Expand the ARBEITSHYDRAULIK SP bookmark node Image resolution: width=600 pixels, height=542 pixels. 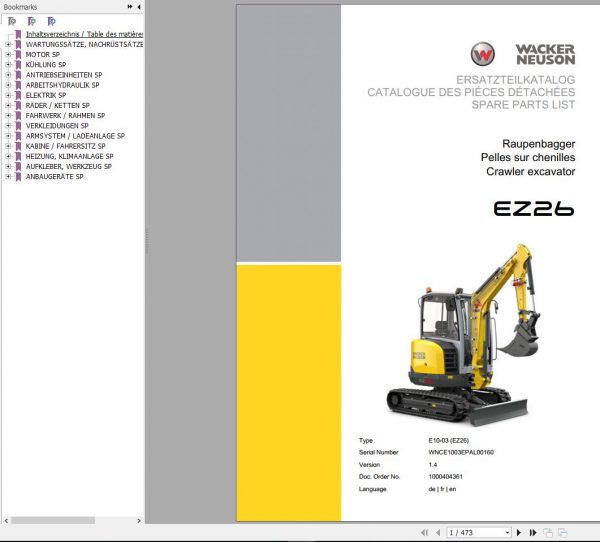pos(8,85)
